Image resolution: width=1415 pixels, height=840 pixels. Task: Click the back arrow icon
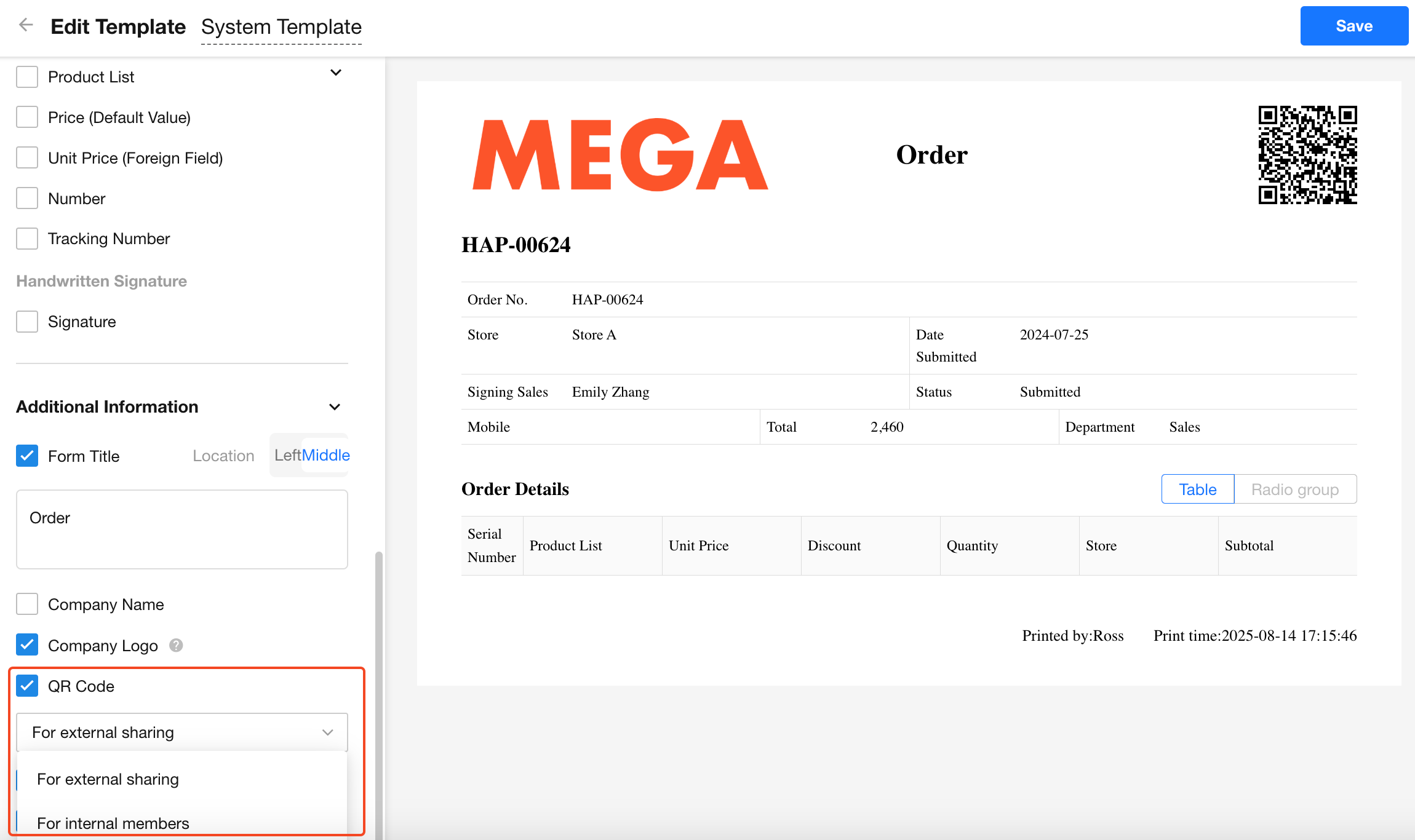pyautogui.click(x=25, y=25)
